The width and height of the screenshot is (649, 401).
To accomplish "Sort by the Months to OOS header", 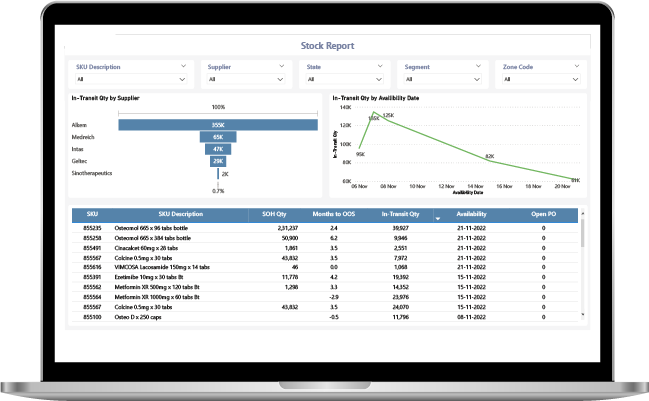I will point(334,214).
